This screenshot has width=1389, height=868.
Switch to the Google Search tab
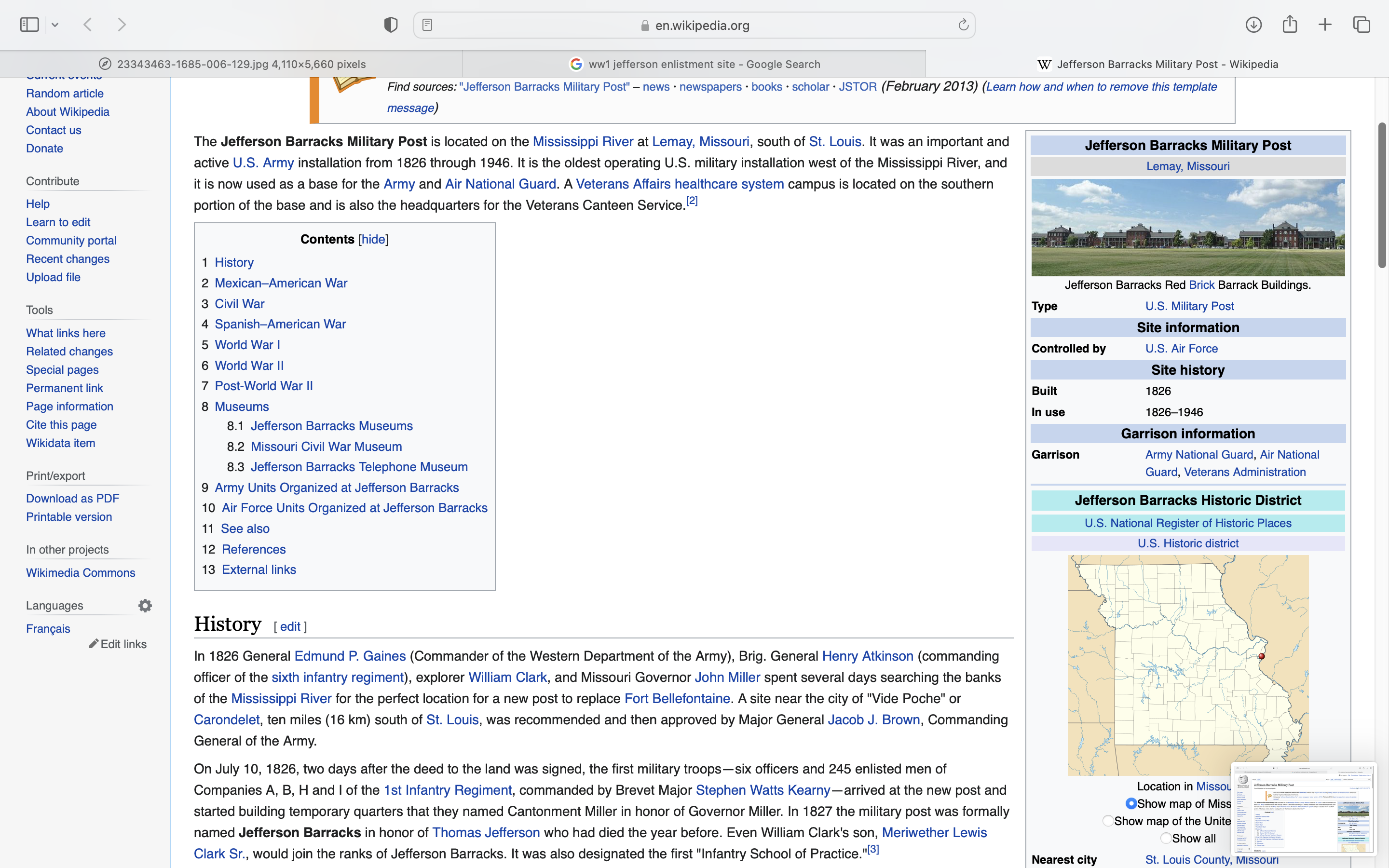(x=694, y=64)
